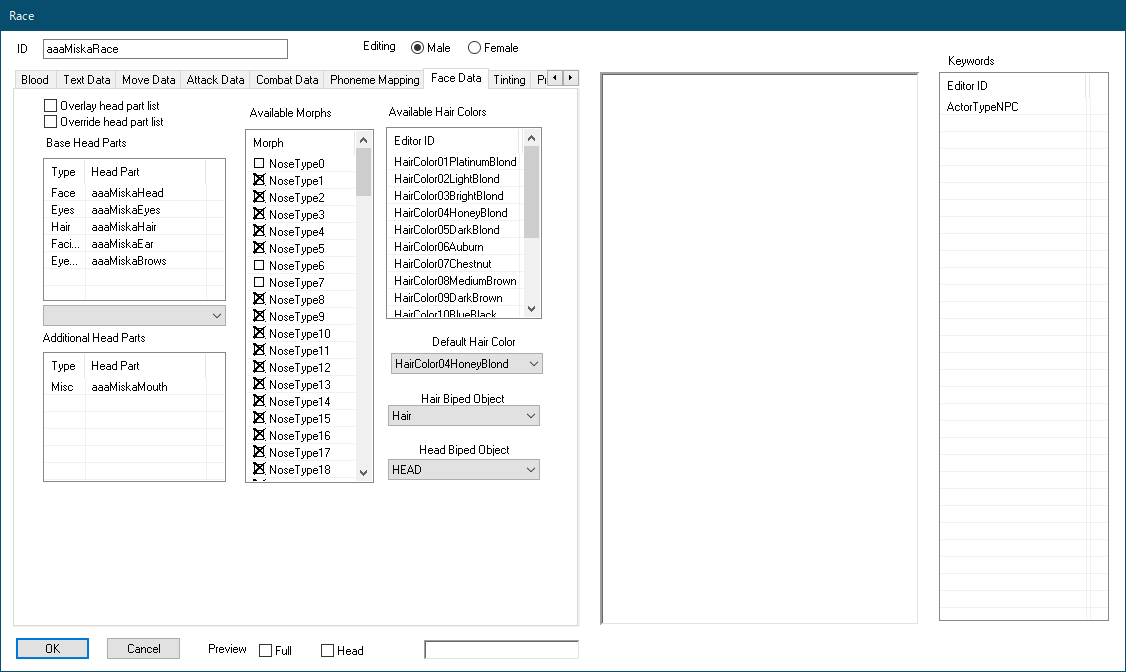Viewport: 1126px width, 672px height.
Task: Open the Default Hair Color dropdown
Action: (x=532, y=364)
